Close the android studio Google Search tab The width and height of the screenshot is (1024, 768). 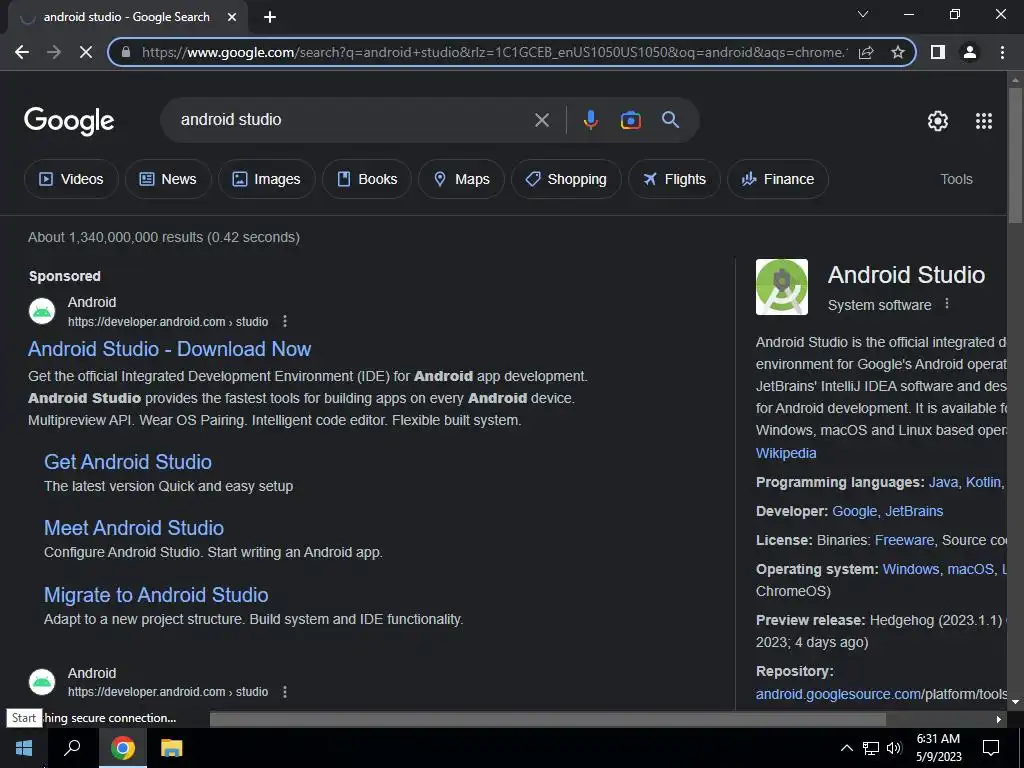tap(232, 17)
